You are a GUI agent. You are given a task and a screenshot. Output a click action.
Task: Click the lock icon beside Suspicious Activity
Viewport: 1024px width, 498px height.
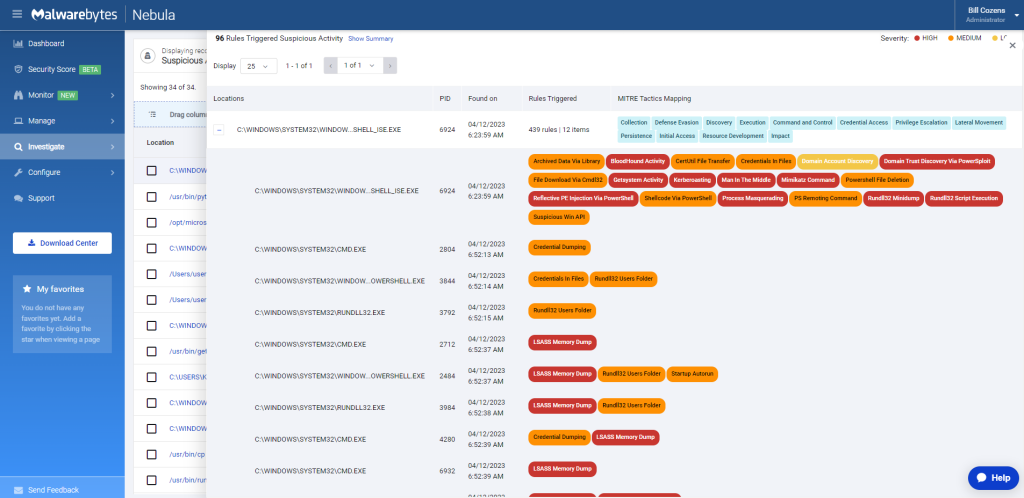tap(147, 55)
